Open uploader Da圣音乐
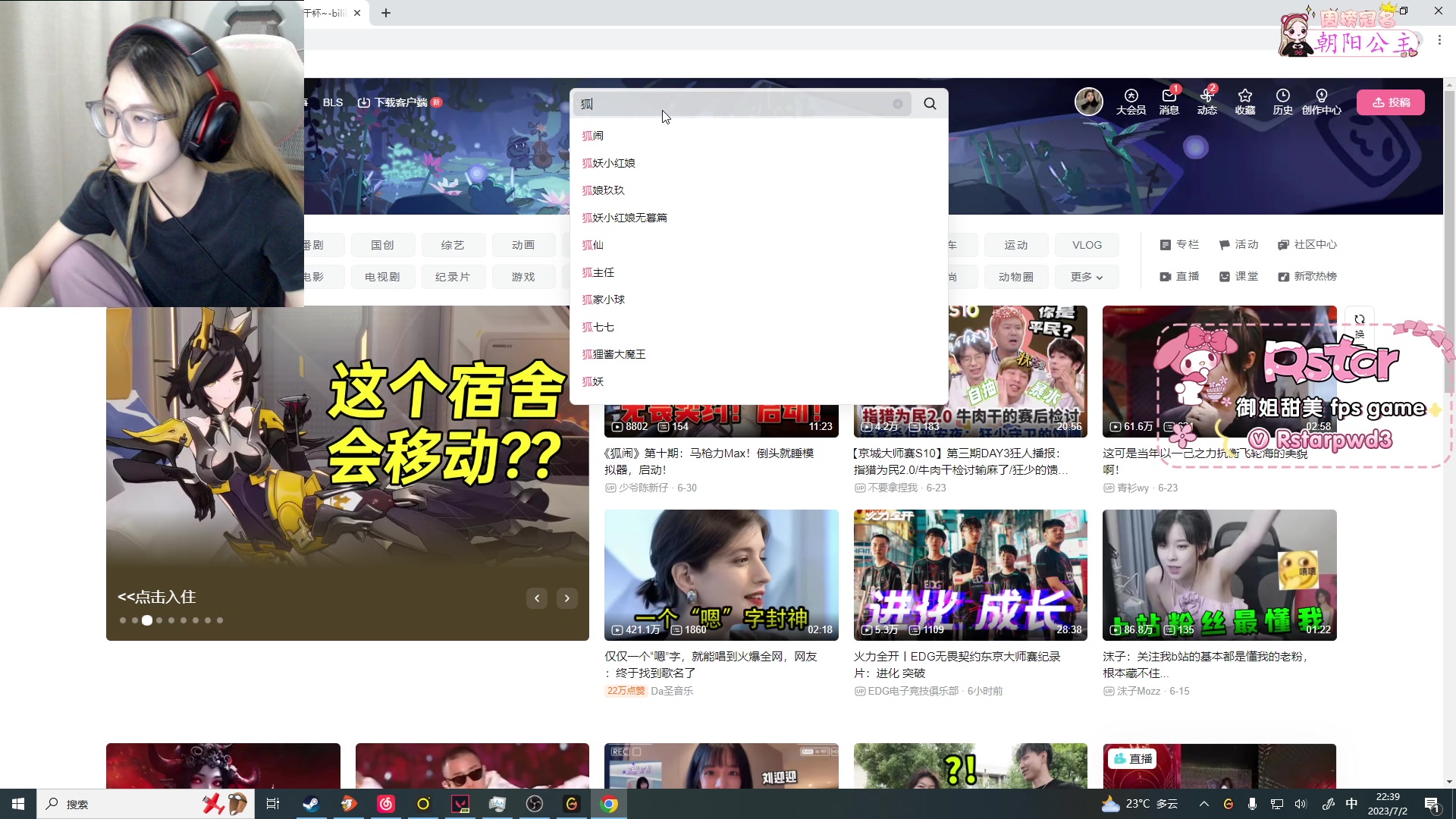The width and height of the screenshot is (1456, 819). (672, 691)
